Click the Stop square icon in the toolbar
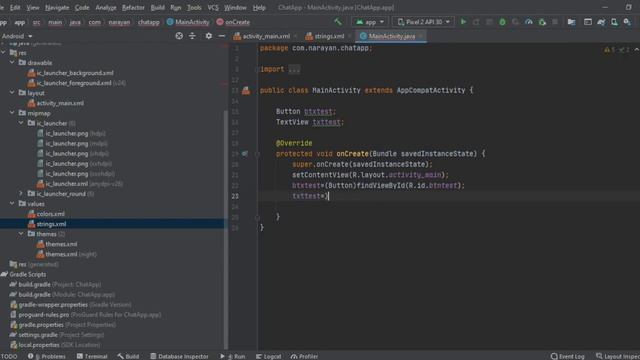Viewport: 640px width, 360px height. coord(555,22)
